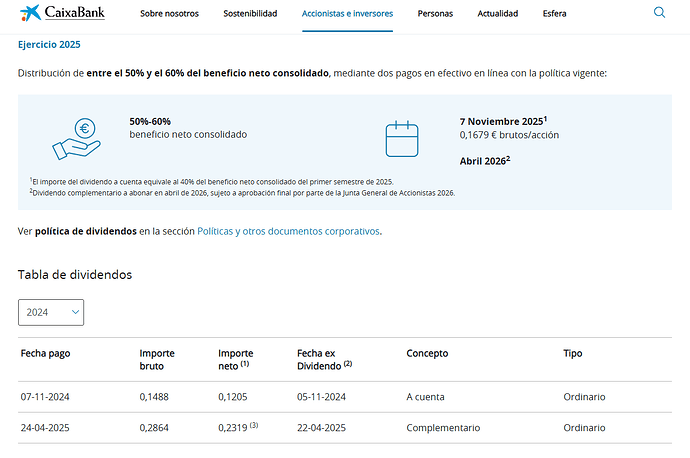
Task: Click the 0,2864 gross amount cell
Action: pyautogui.click(x=155, y=428)
